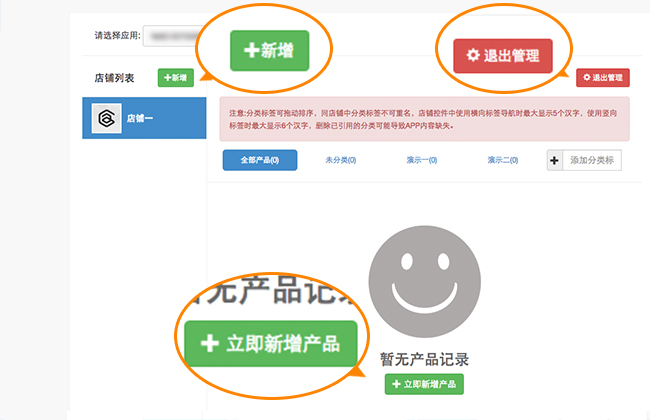Go to the 演示二(0) category tab

coord(503,160)
